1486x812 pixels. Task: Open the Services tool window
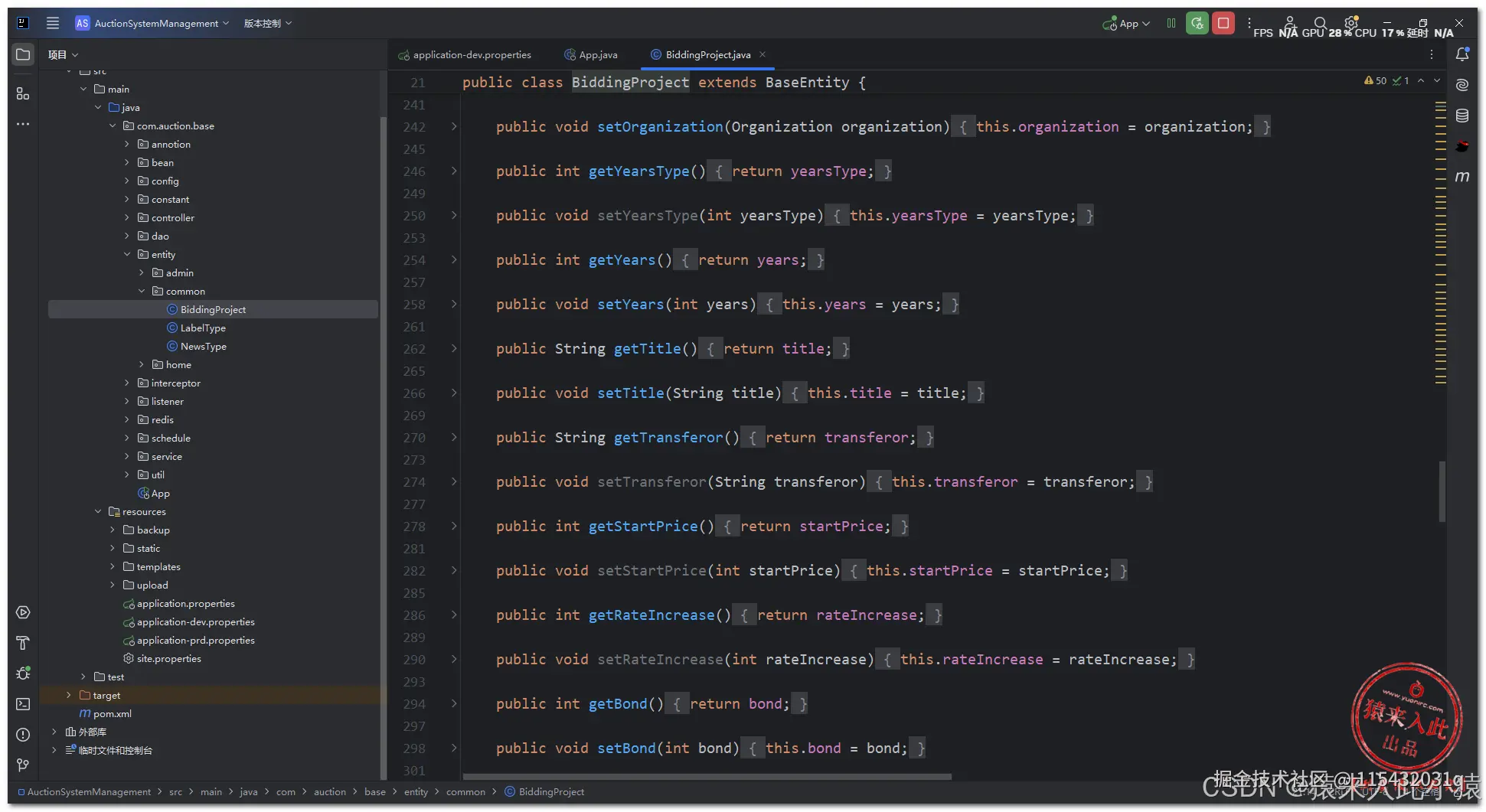click(x=23, y=612)
